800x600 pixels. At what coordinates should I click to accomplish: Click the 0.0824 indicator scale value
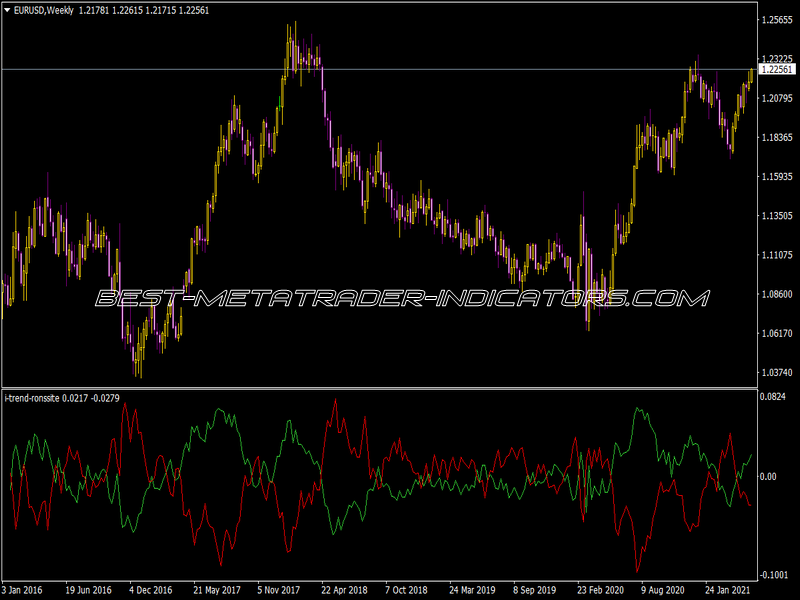[772, 396]
